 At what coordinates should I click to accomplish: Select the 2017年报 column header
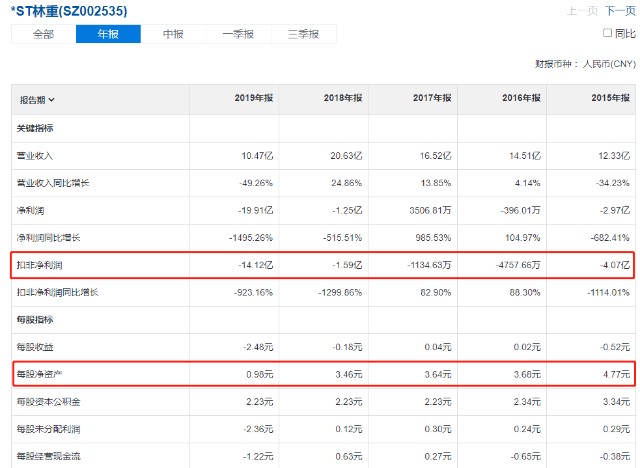point(432,99)
